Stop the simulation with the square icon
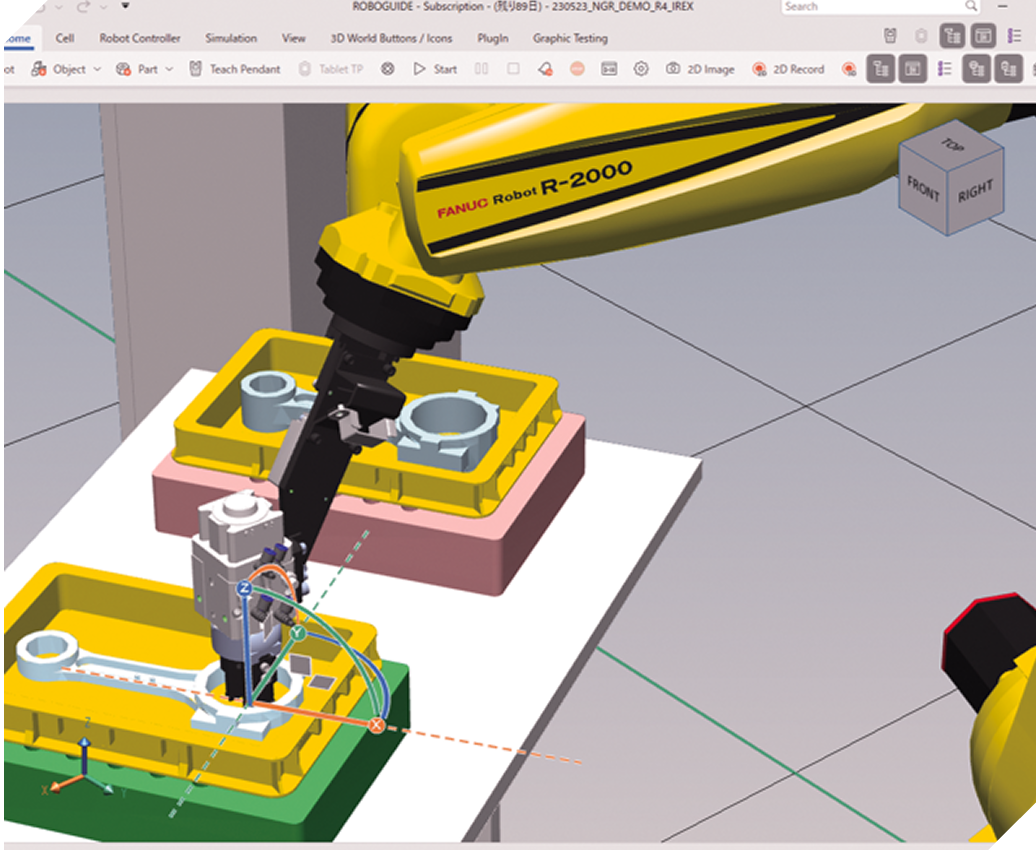Viewport: 1036px width, 850px height. (x=513, y=69)
